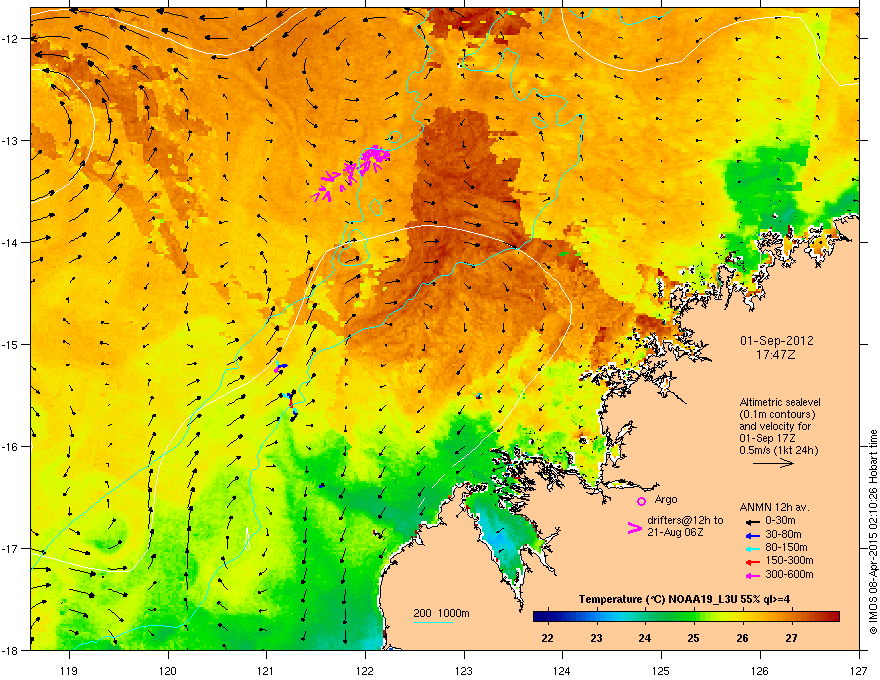Click the magenta drifters arrowhead legend symbol
This screenshot has width=880, height=680.
click(x=635, y=527)
